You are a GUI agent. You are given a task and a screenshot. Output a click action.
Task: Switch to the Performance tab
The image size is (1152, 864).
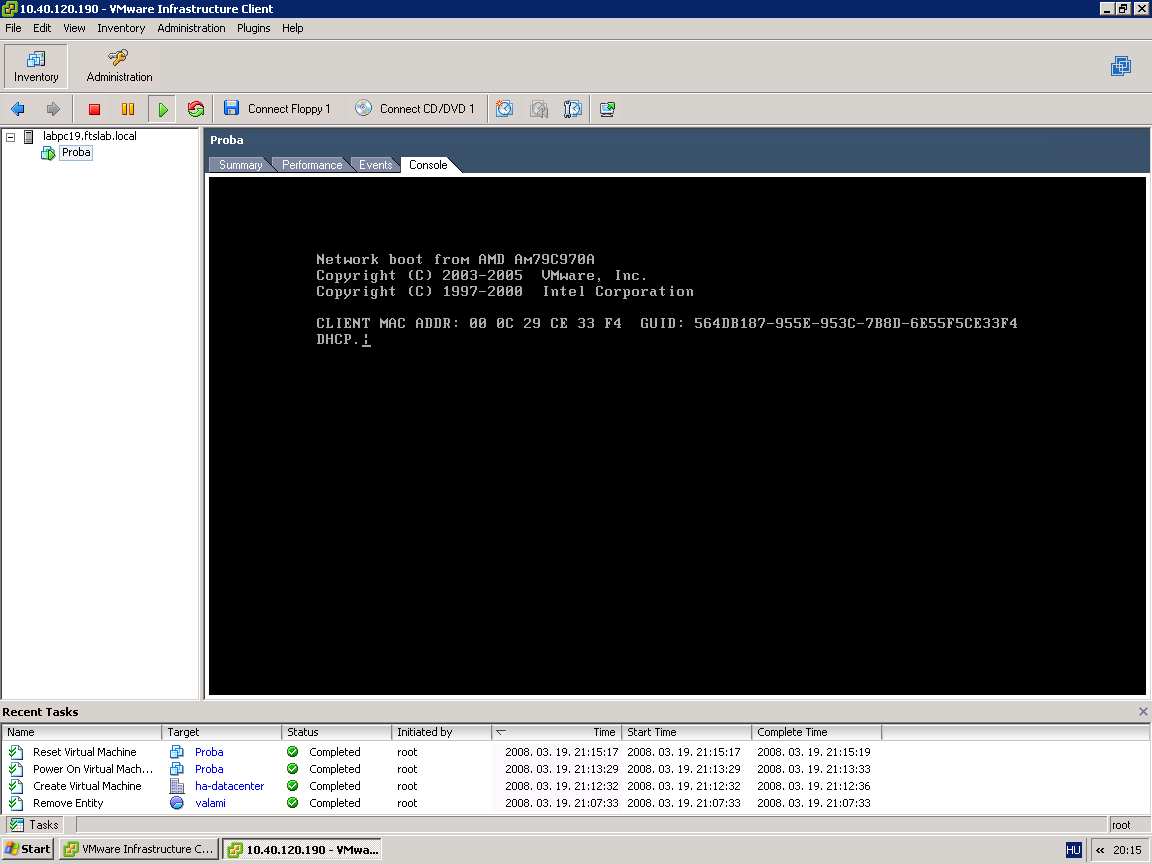(x=312, y=165)
